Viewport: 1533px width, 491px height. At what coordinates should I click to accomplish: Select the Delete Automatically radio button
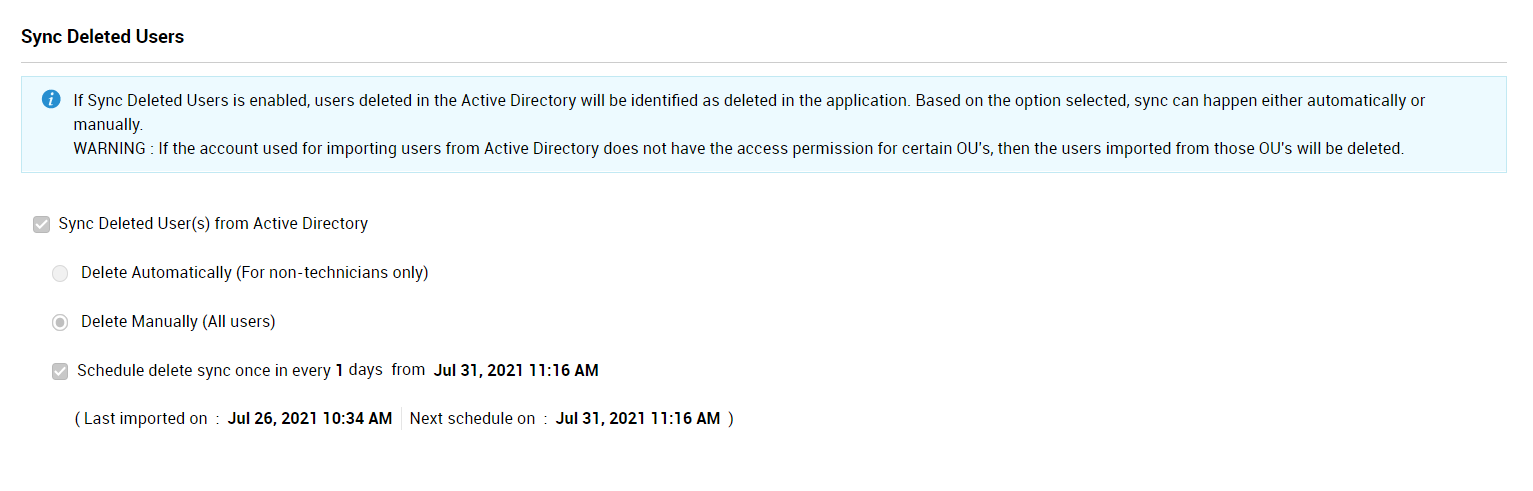60,273
